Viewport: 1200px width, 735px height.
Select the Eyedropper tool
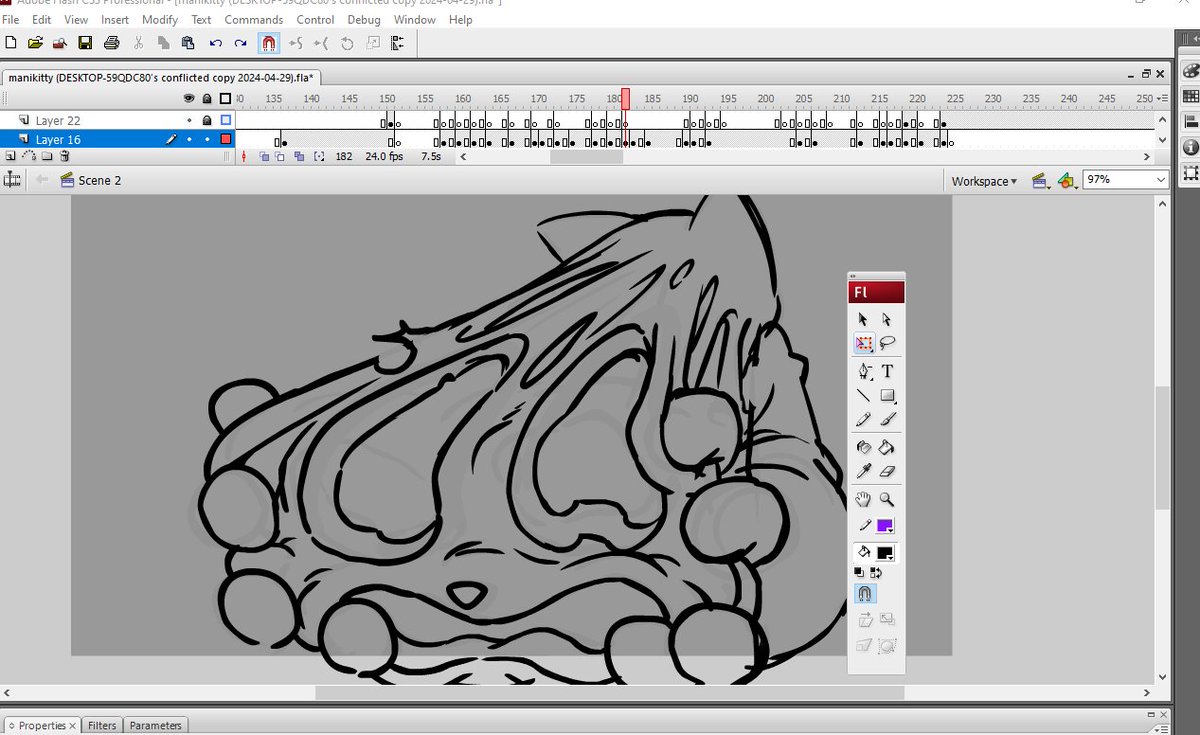(x=863, y=472)
